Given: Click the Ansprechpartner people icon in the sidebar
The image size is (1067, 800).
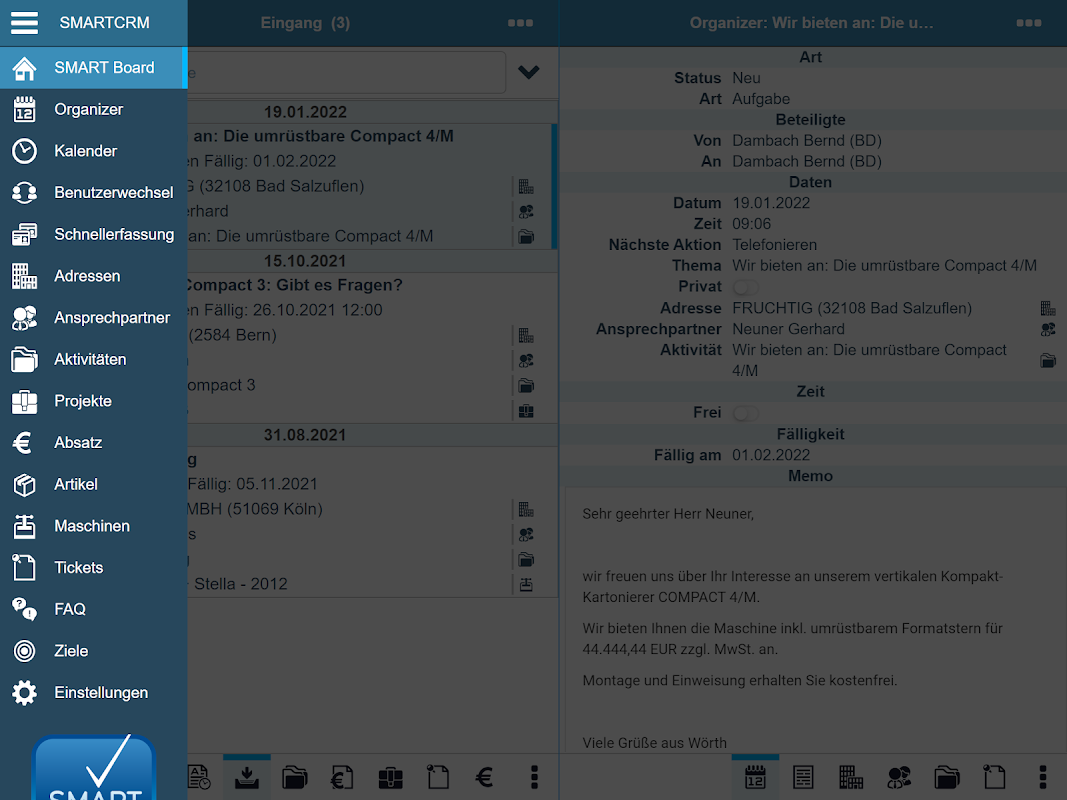Looking at the screenshot, I should [x=24, y=318].
